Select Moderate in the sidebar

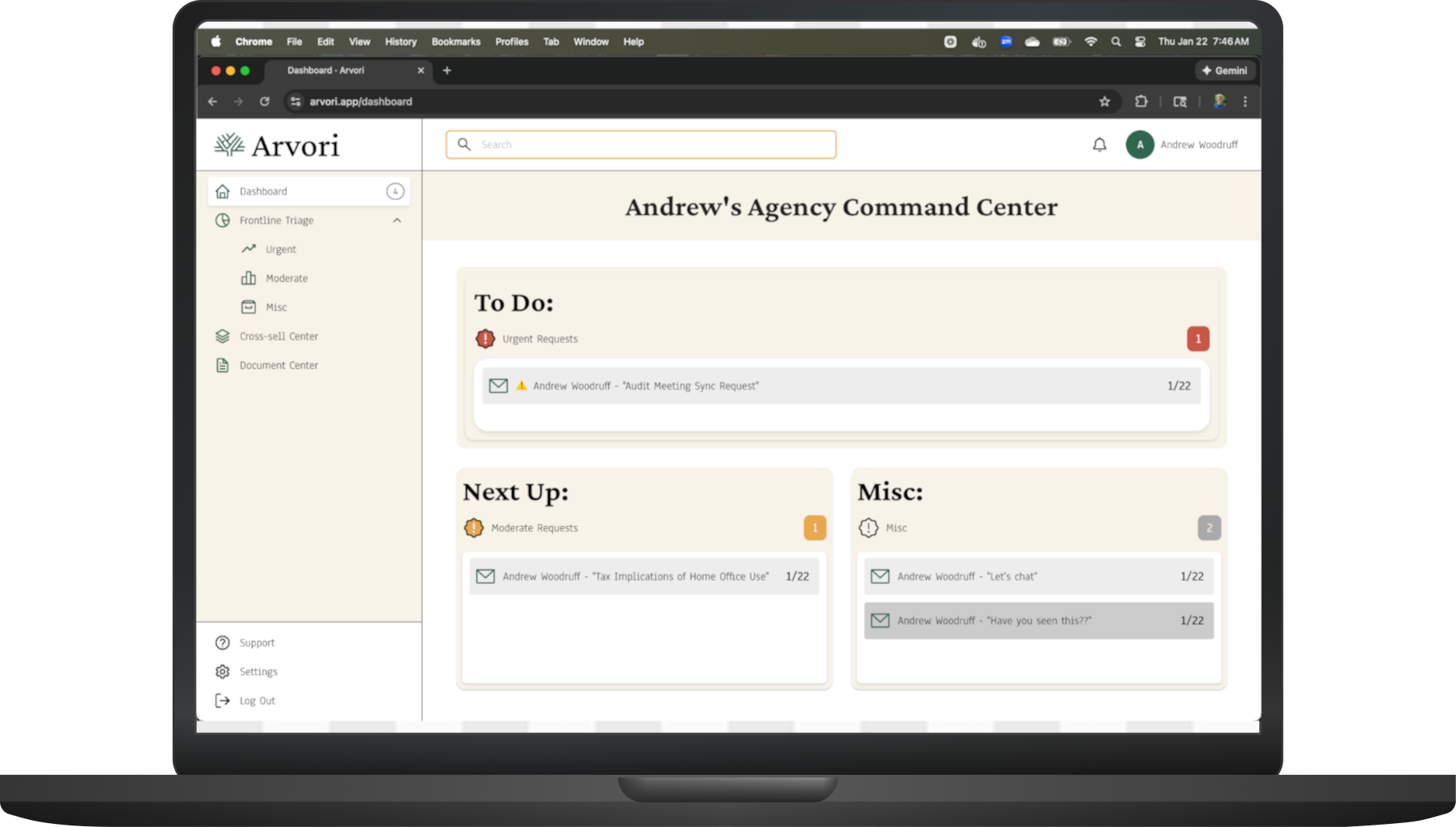(x=285, y=278)
